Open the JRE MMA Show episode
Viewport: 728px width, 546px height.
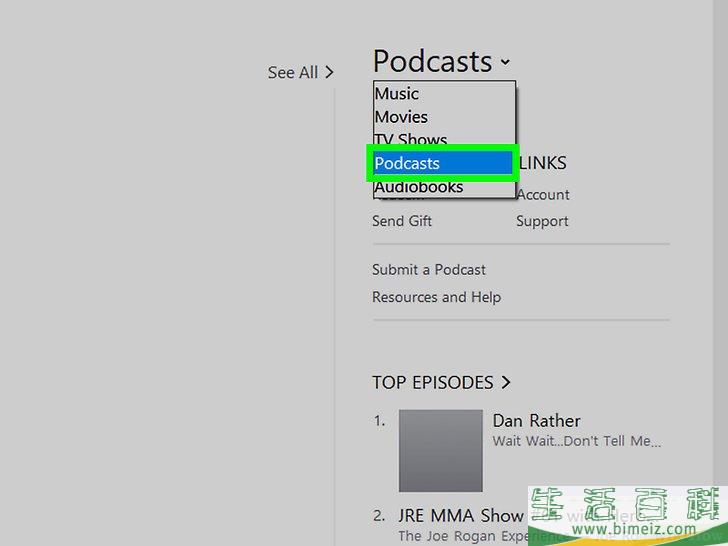click(x=461, y=516)
